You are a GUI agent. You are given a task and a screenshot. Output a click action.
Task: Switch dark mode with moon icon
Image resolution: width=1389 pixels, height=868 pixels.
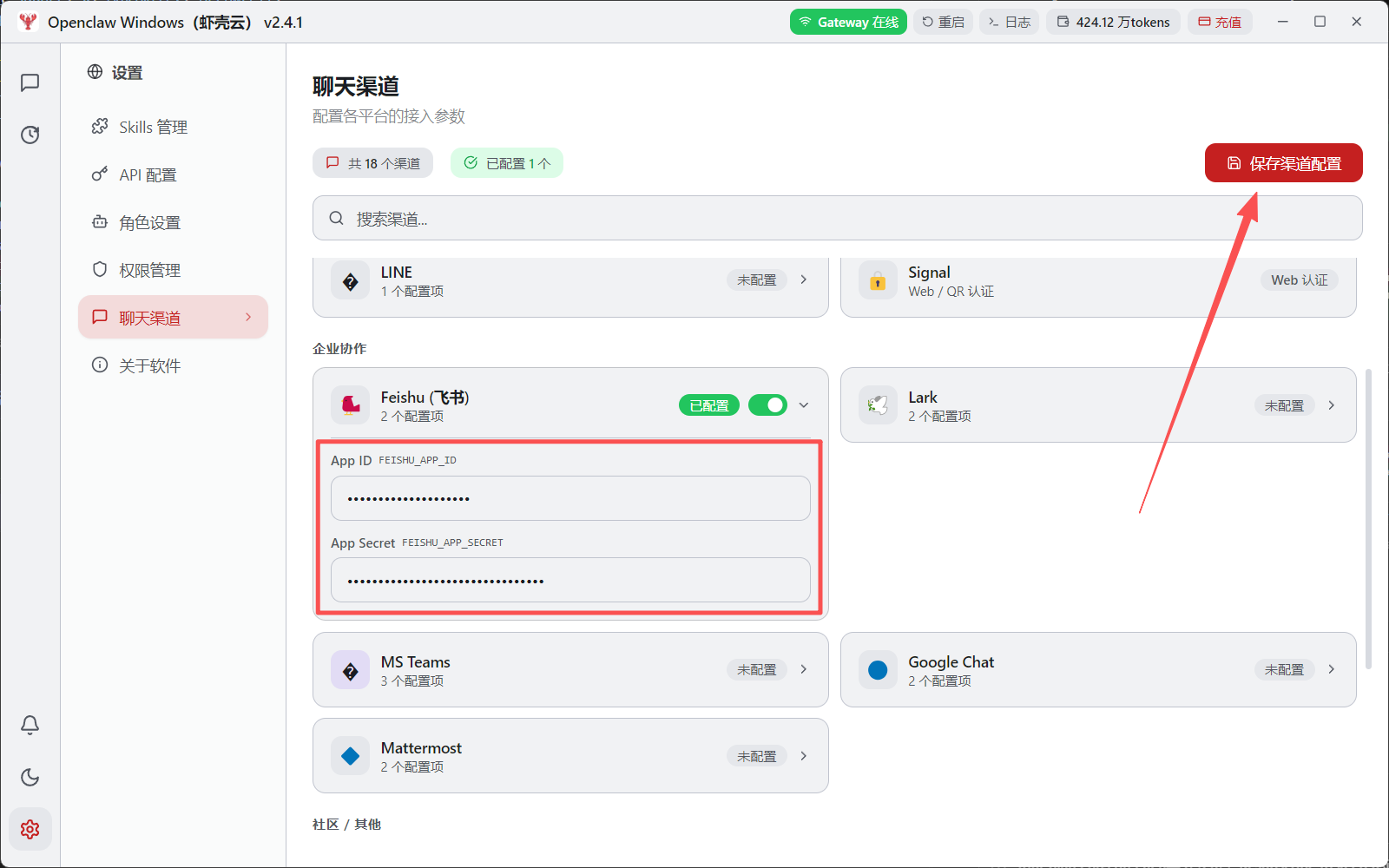pyautogui.click(x=30, y=777)
